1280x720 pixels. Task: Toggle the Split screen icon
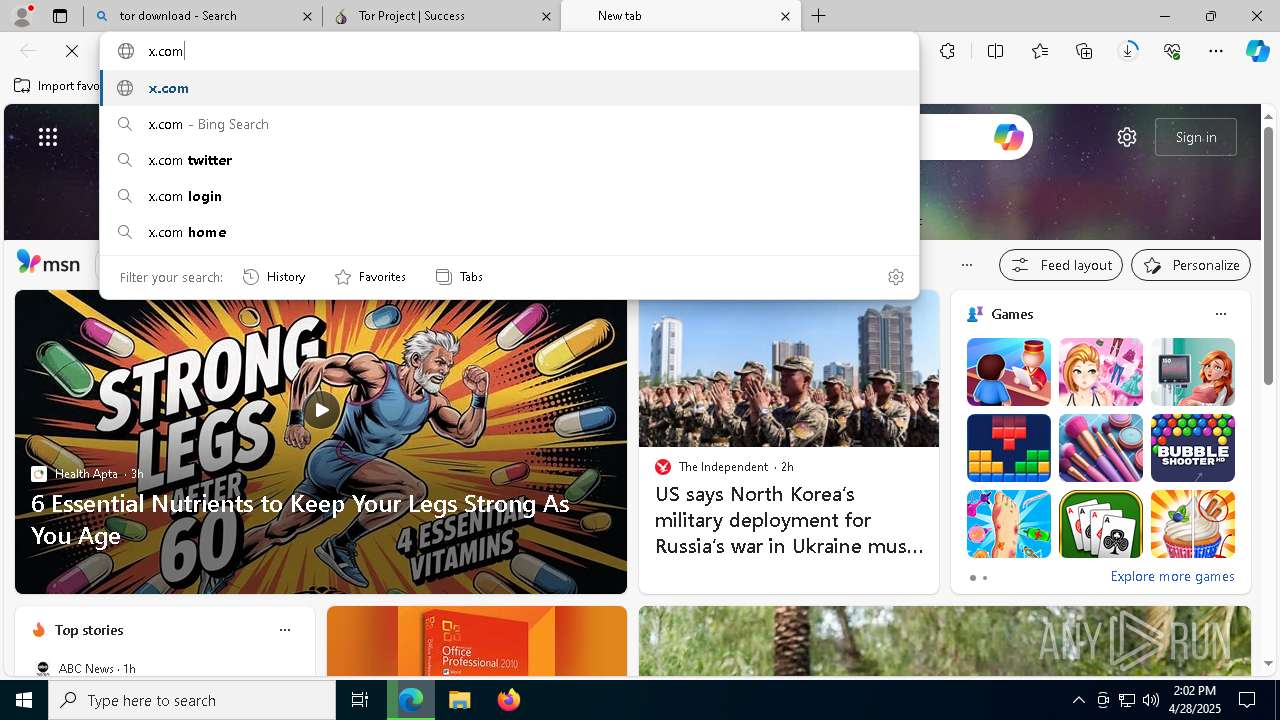pyautogui.click(x=996, y=51)
